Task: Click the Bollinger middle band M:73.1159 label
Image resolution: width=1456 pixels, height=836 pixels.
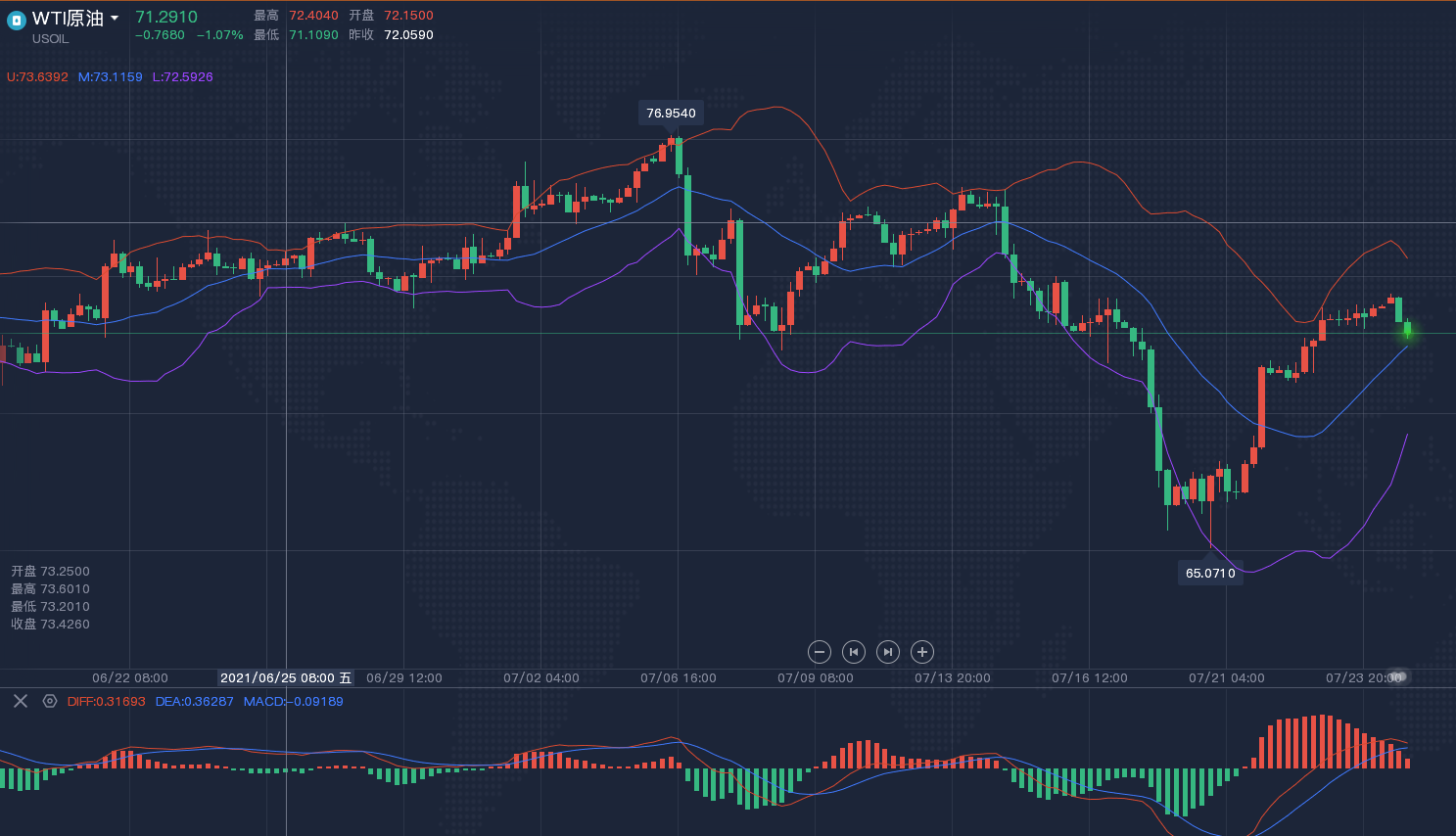Action: (110, 76)
